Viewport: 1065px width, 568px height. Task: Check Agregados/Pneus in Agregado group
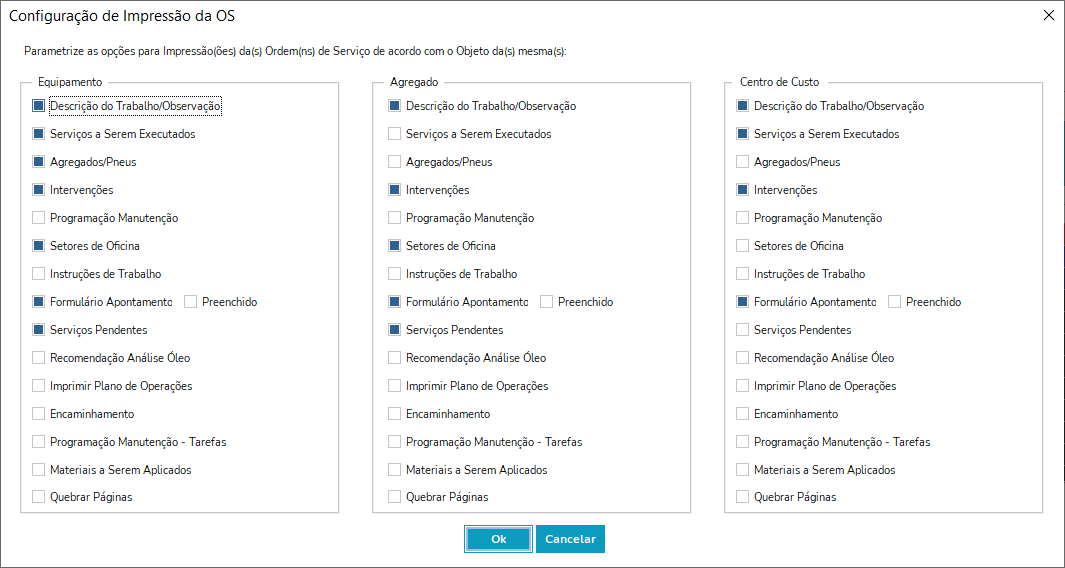(x=395, y=162)
